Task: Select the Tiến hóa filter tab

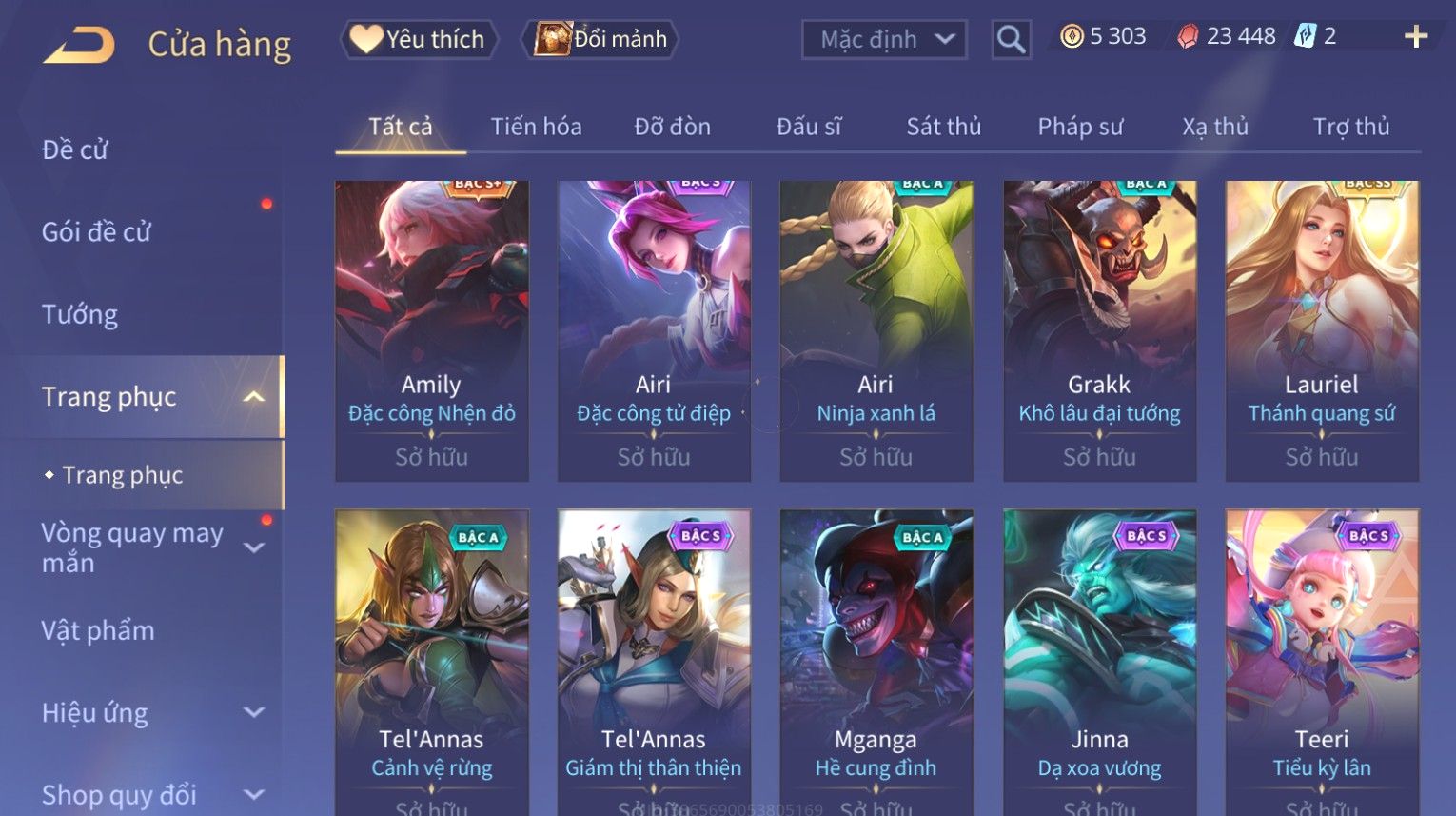Action: pos(536,127)
